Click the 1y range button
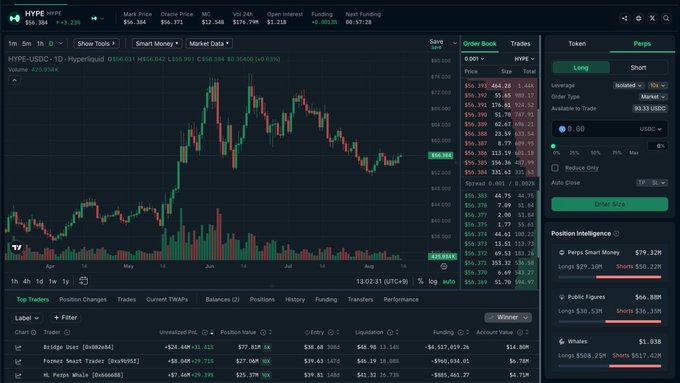Screen dimensions: 680x383 tap(65, 282)
